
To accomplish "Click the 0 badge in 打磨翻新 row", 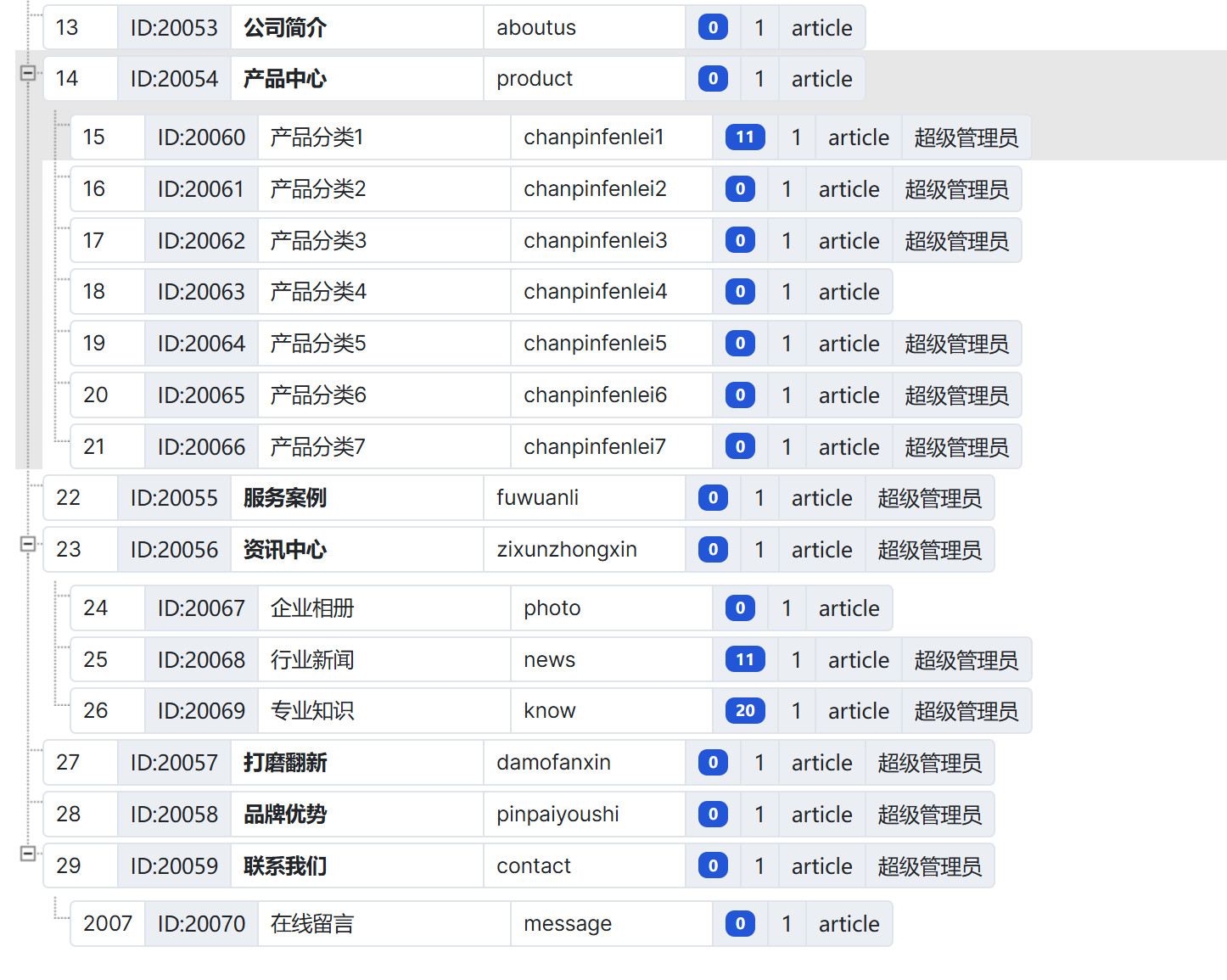I will [713, 763].
